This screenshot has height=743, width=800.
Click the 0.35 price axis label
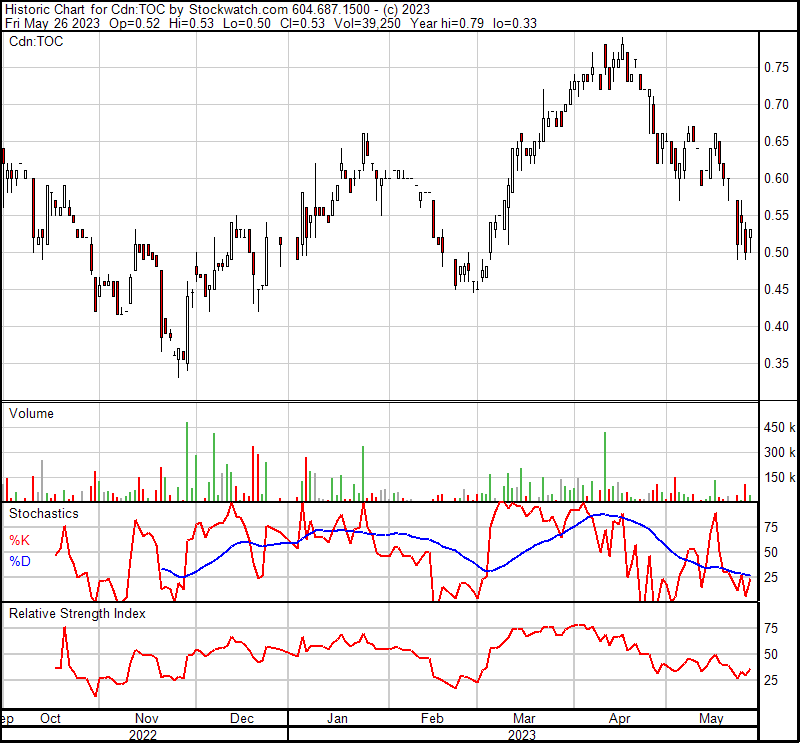pyautogui.click(x=776, y=363)
